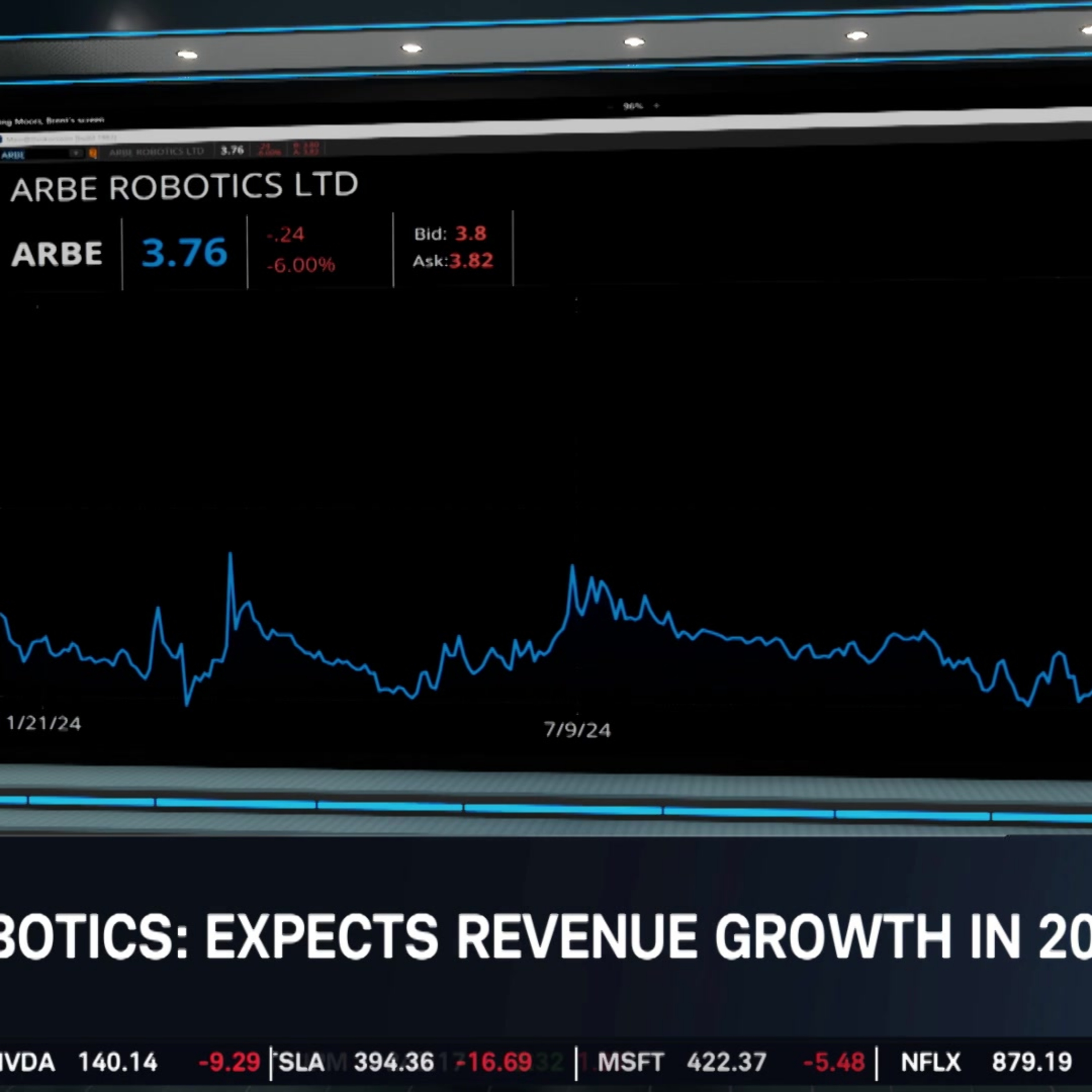
Task: Click the small 3.76 price in the toolbar row
Action: (232, 150)
